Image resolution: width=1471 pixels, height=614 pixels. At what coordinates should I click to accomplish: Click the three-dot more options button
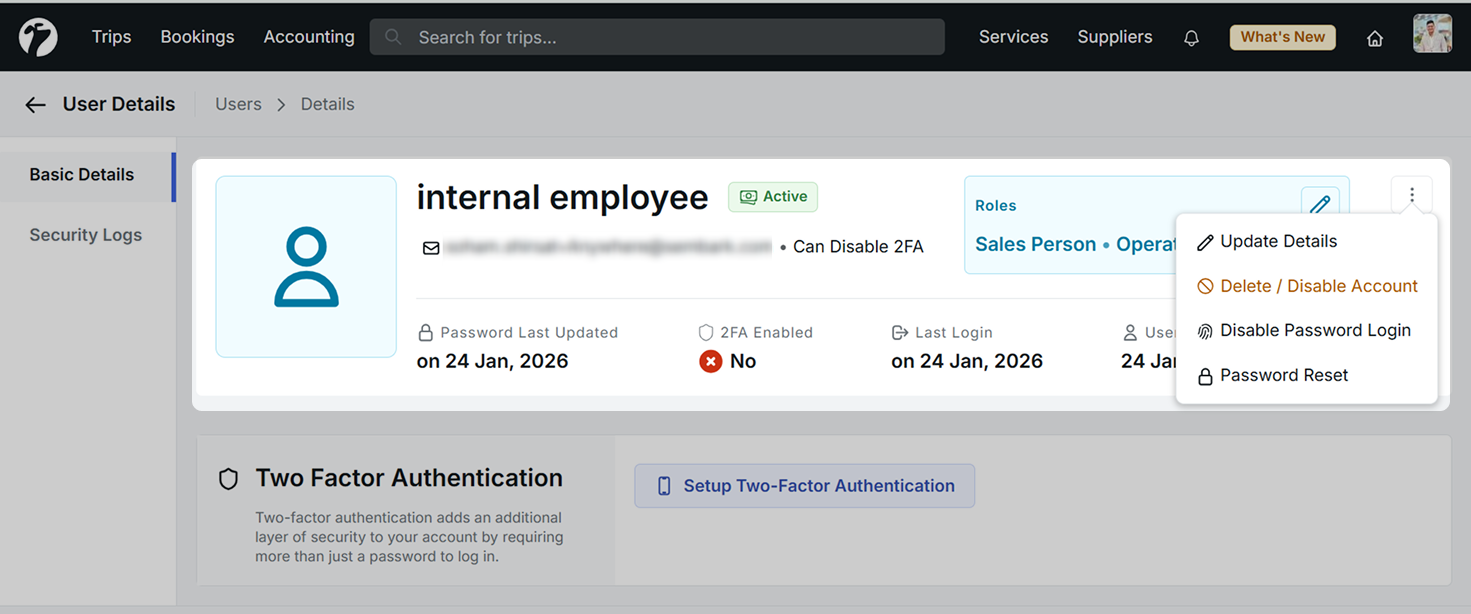(1411, 195)
